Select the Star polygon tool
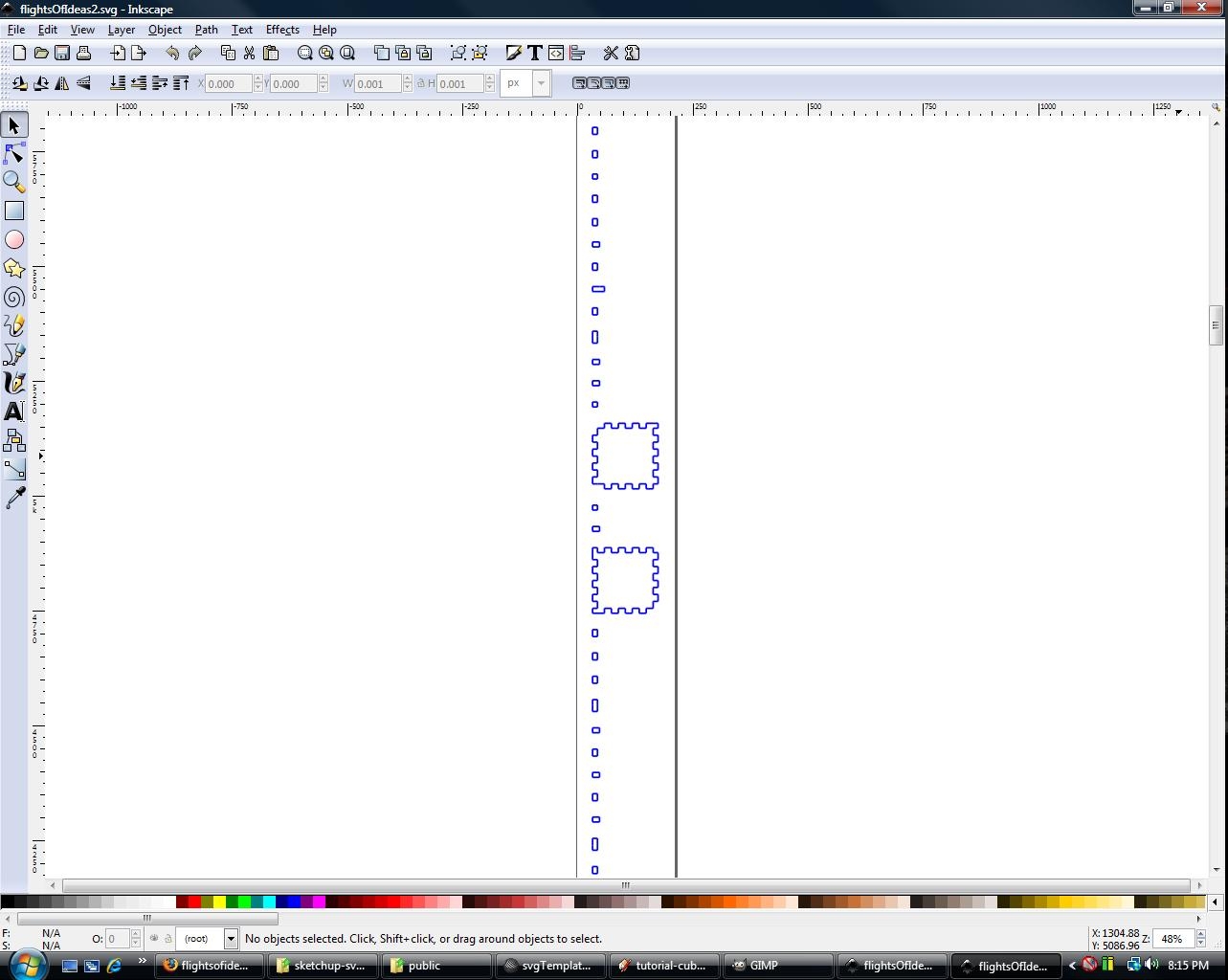Image resolution: width=1228 pixels, height=980 pixels. (x=14, y=268)
